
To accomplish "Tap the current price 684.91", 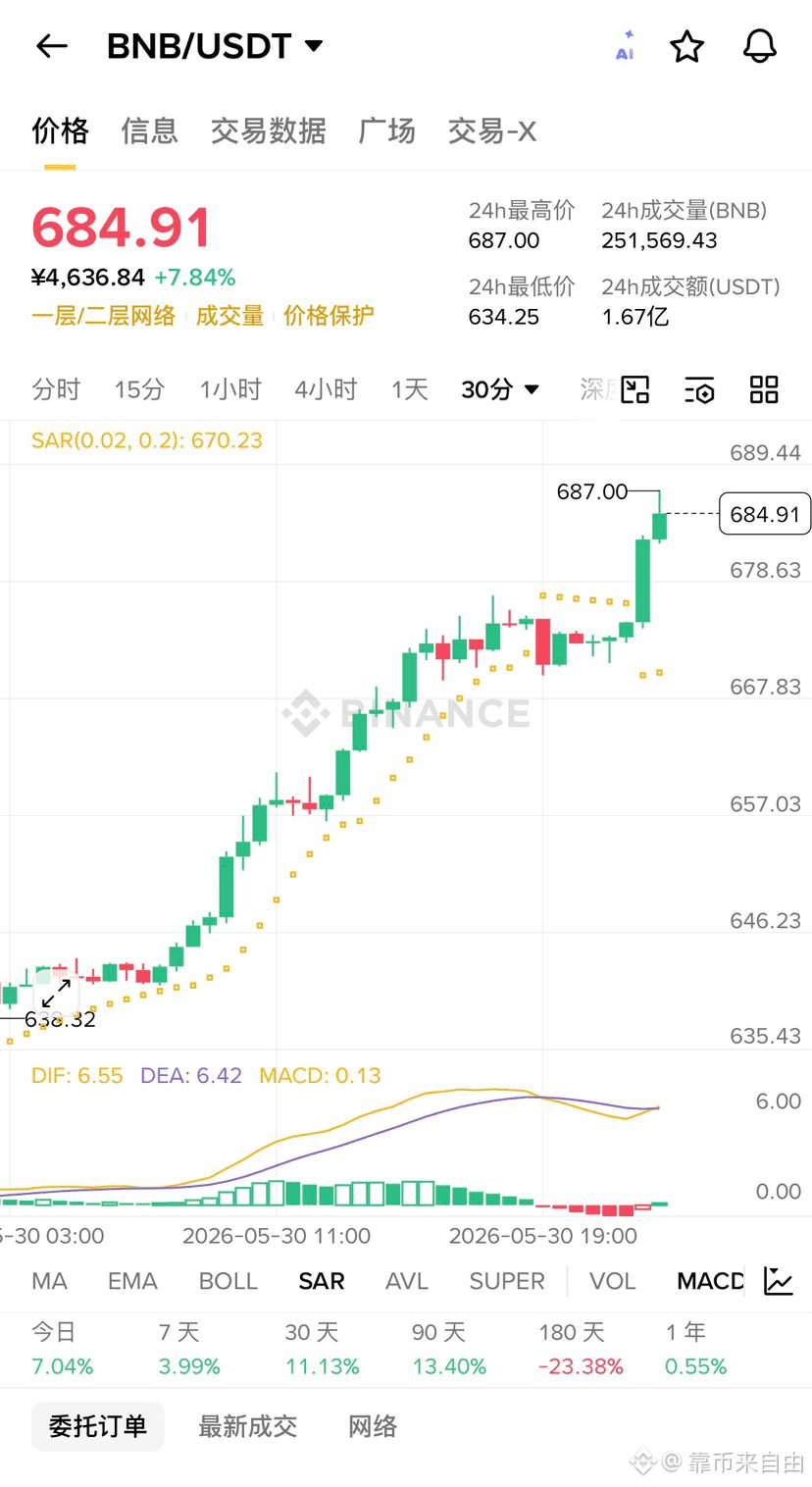I will coord(122,228).
